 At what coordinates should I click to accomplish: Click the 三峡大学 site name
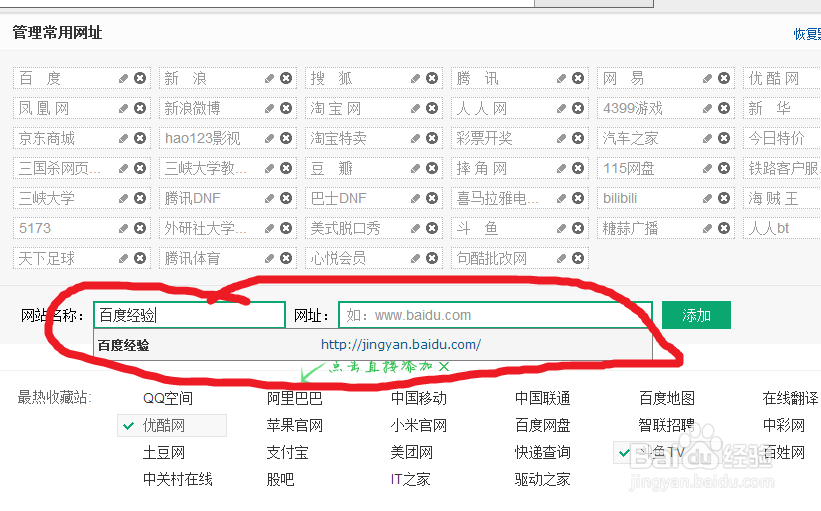click(47, 198)
